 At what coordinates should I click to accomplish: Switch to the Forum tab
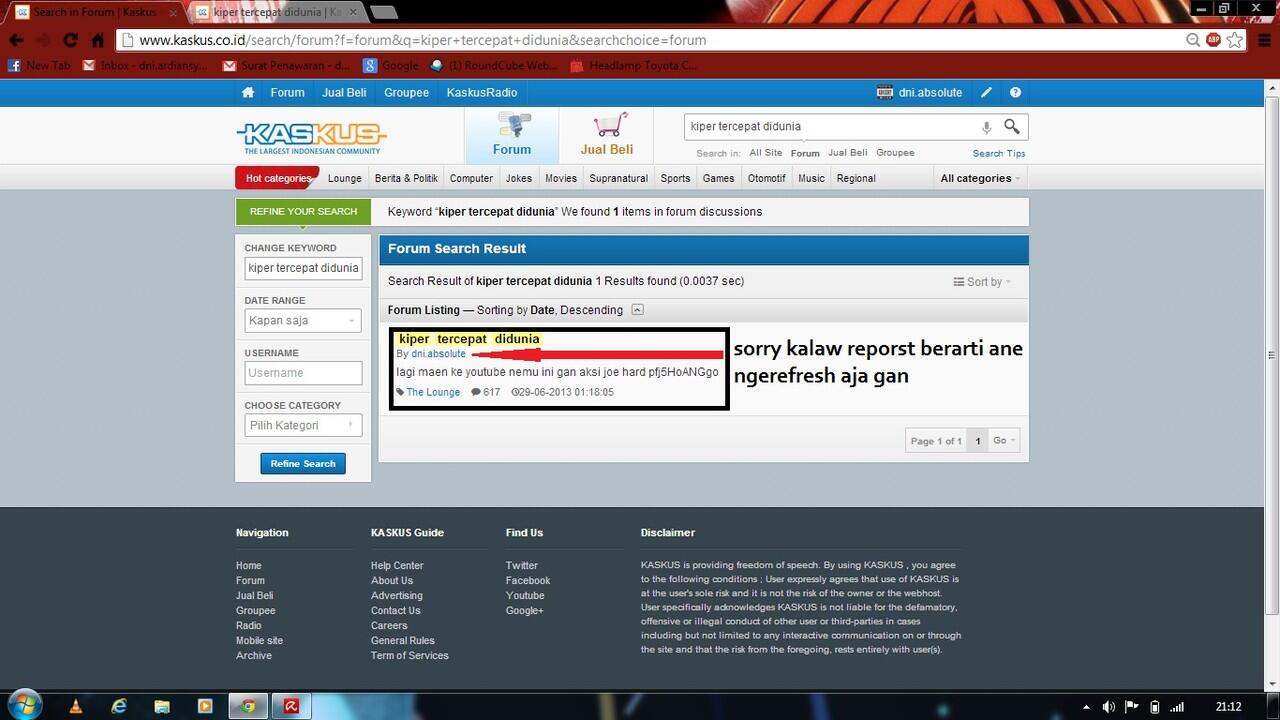coord(512,135)
